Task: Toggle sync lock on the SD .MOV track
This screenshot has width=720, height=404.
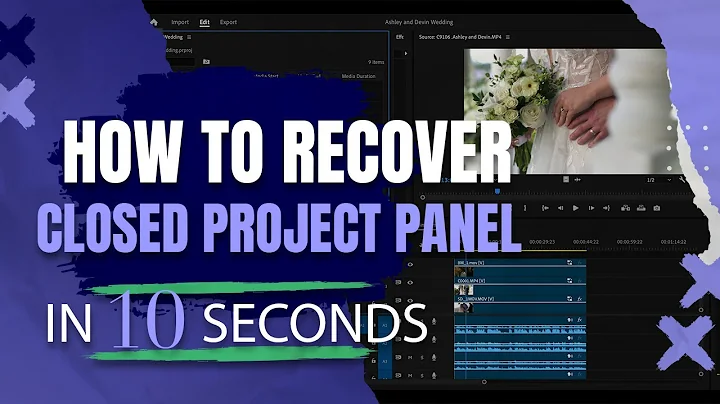Action: [398, 301]
